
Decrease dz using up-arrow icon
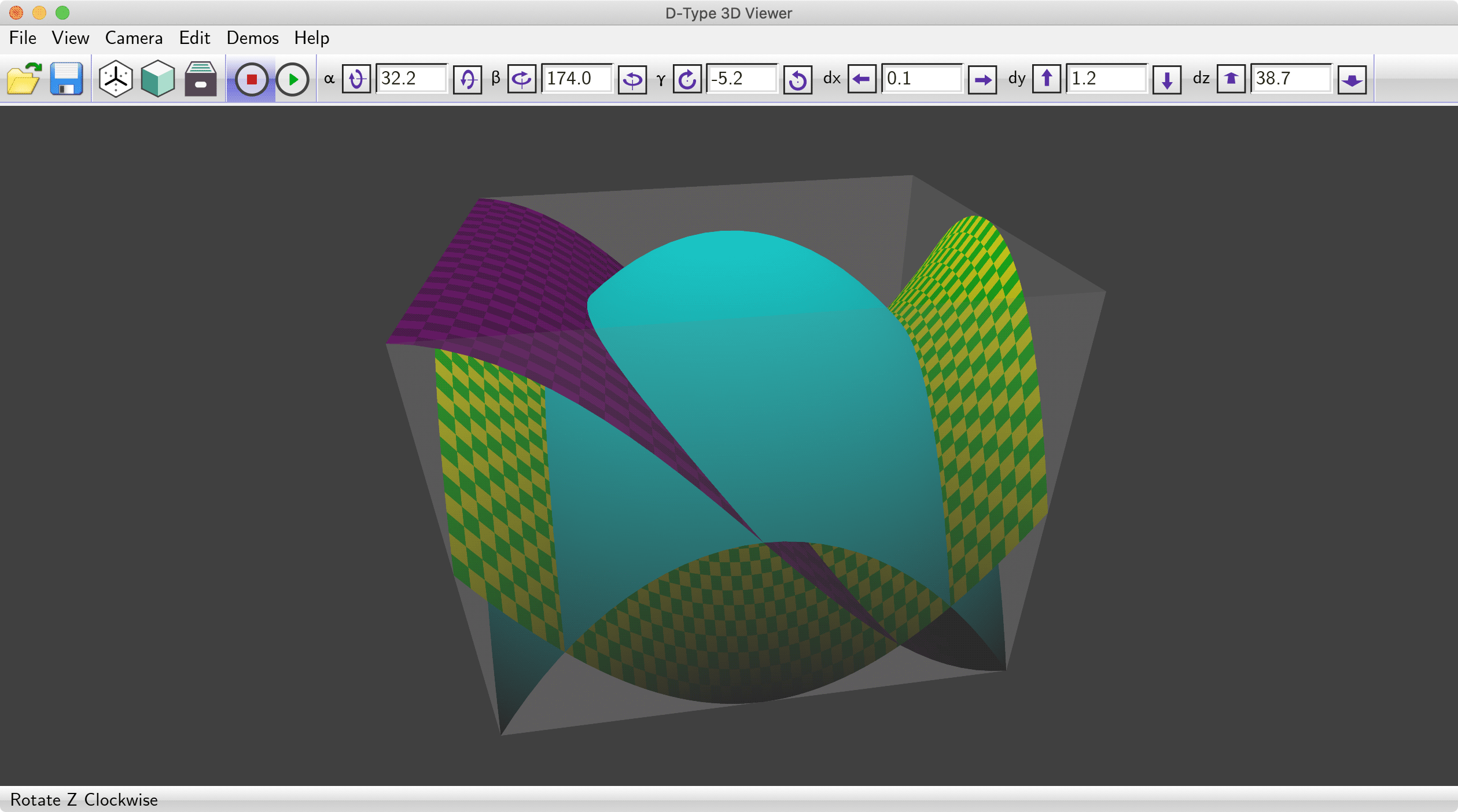(x=1231, y=79)
